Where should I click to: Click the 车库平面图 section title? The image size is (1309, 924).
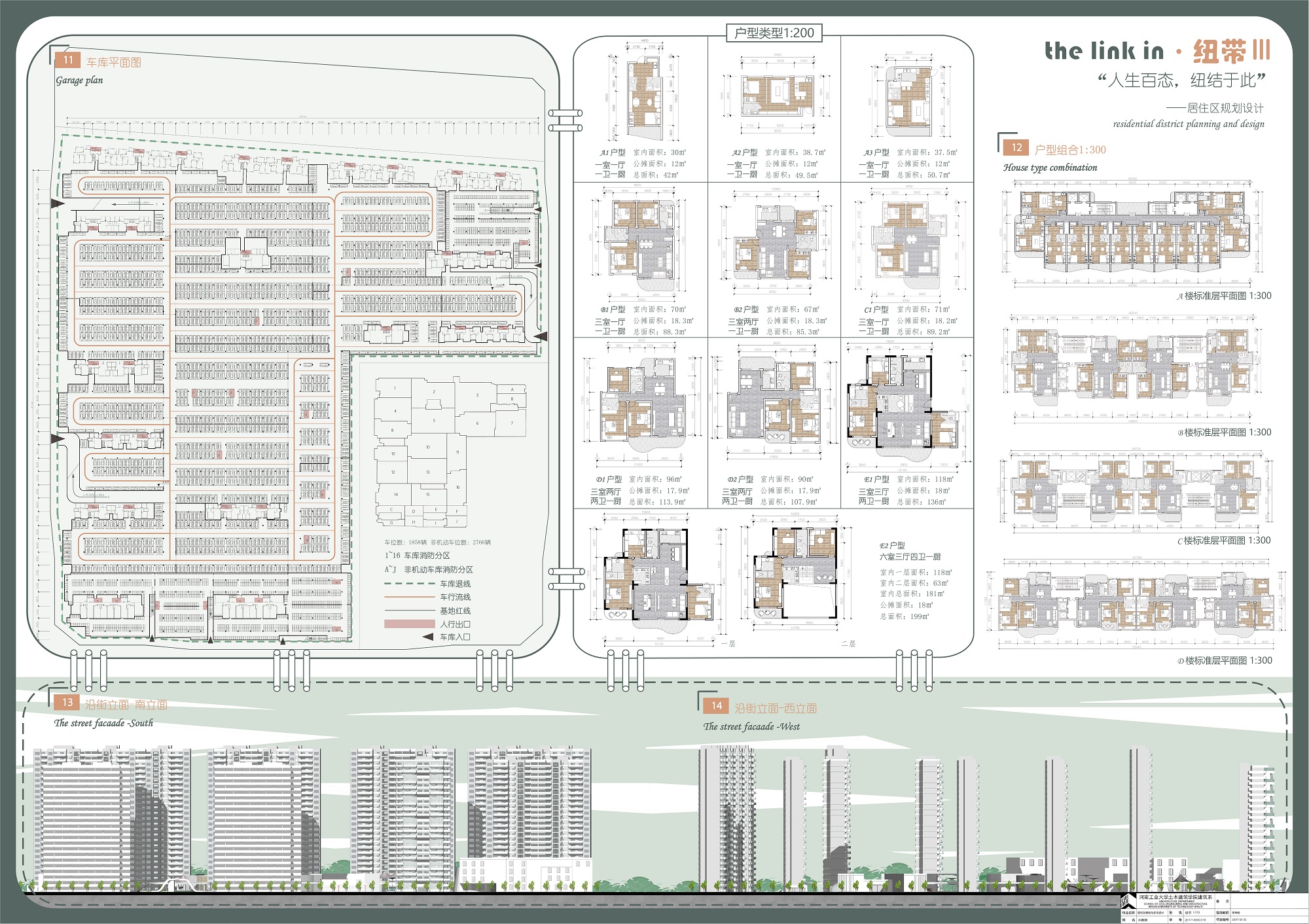tap(114, 62)
